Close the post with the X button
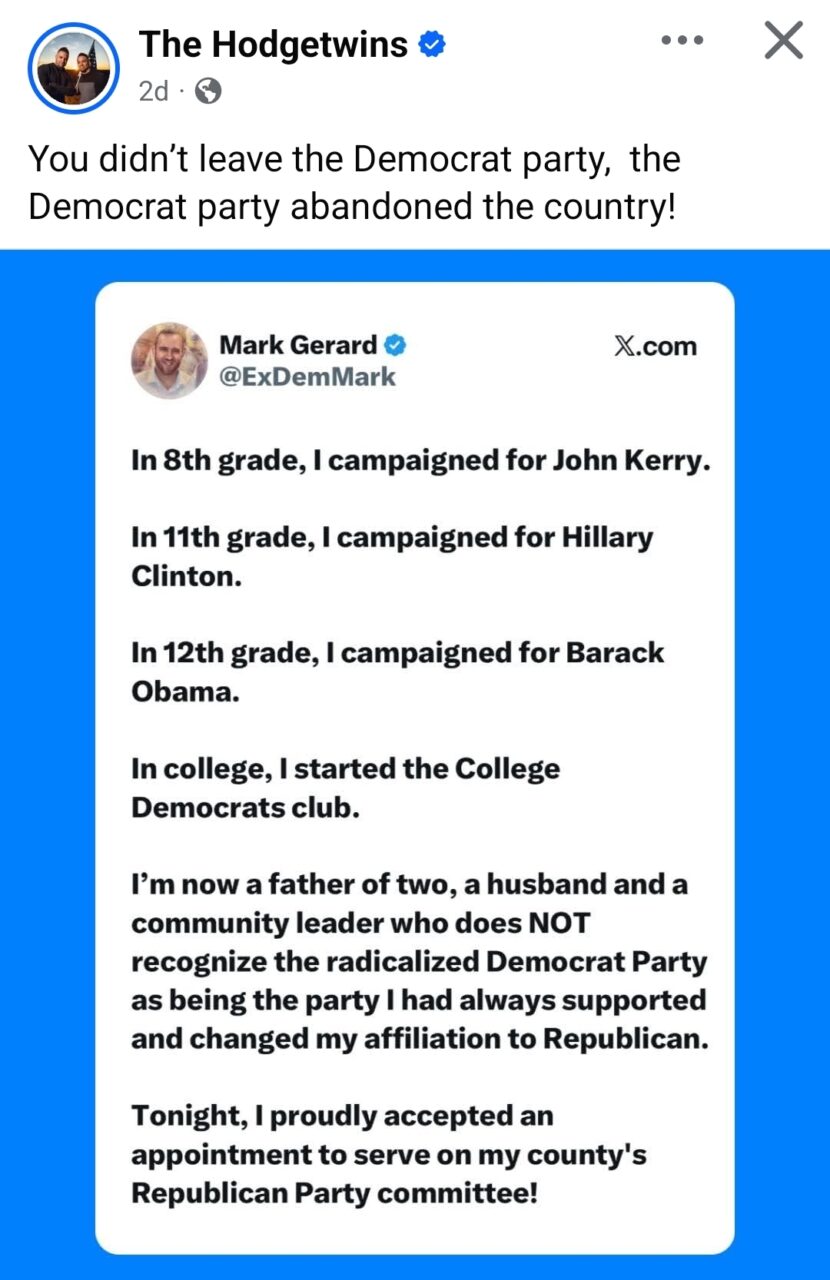 (783, 41)
